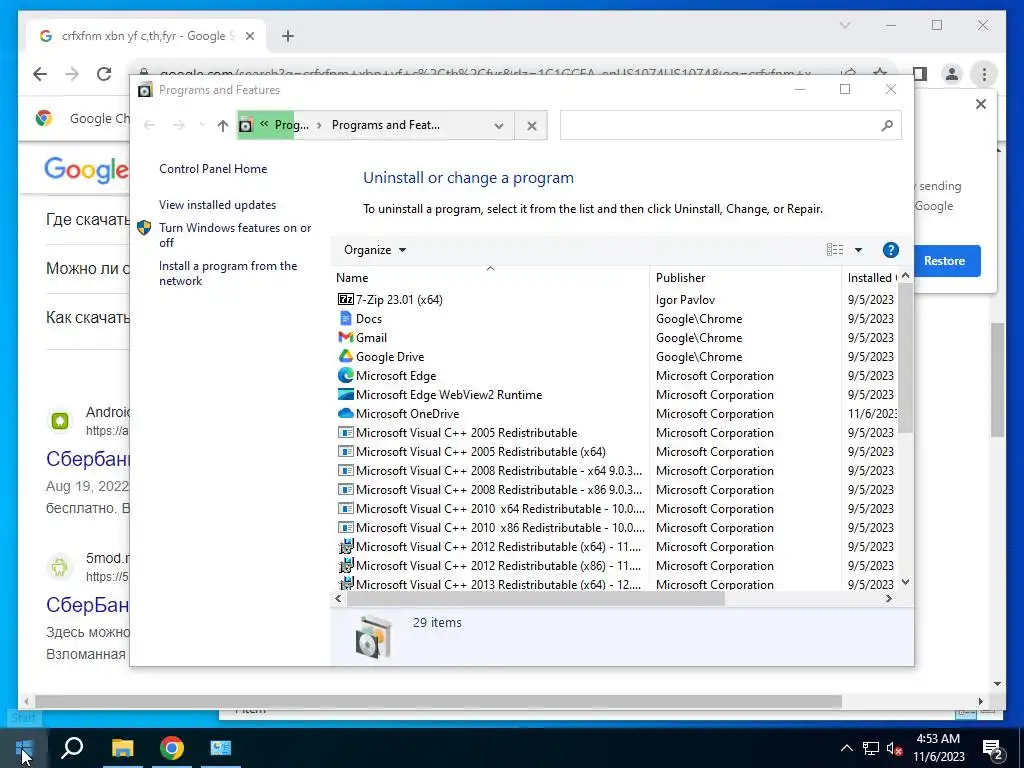This screenshot has width=1024, height=768.
Task: Toggle Chrome side panel icon
Action: coord(920,74)
